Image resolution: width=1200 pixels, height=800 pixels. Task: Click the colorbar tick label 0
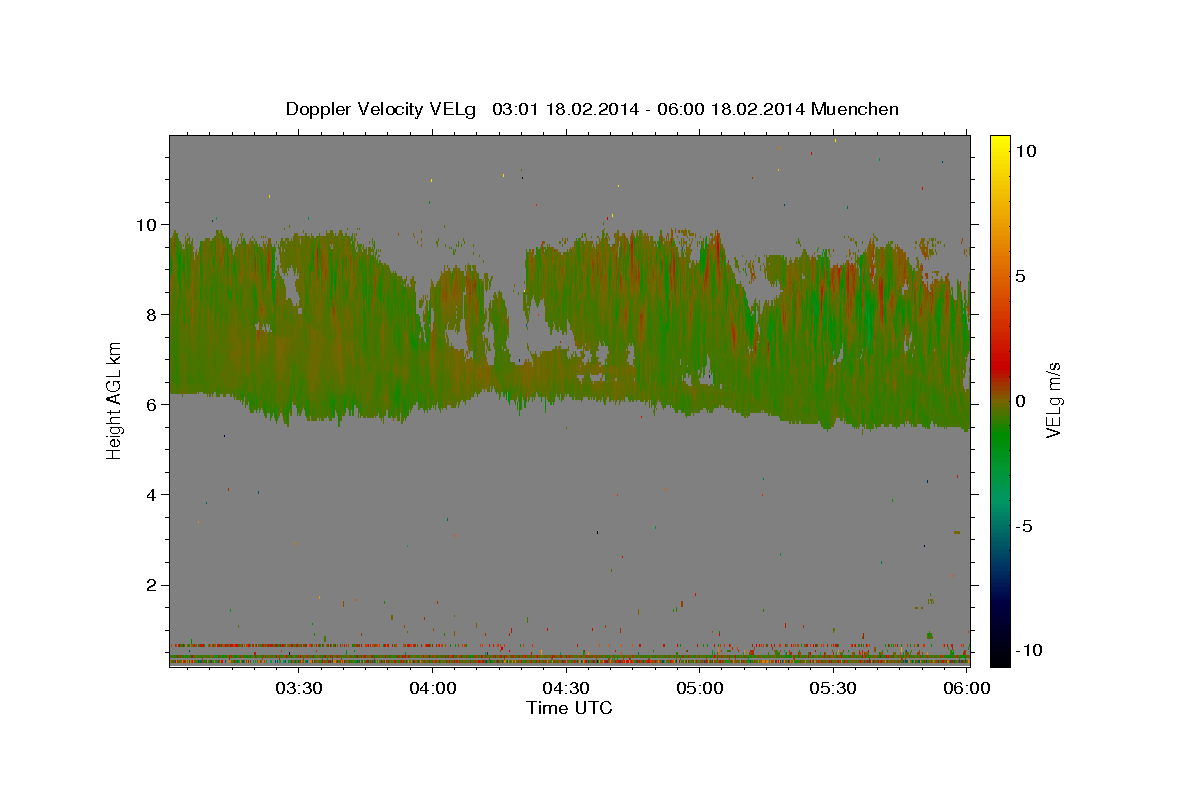pyautogui.click(x=1020, y=401)
